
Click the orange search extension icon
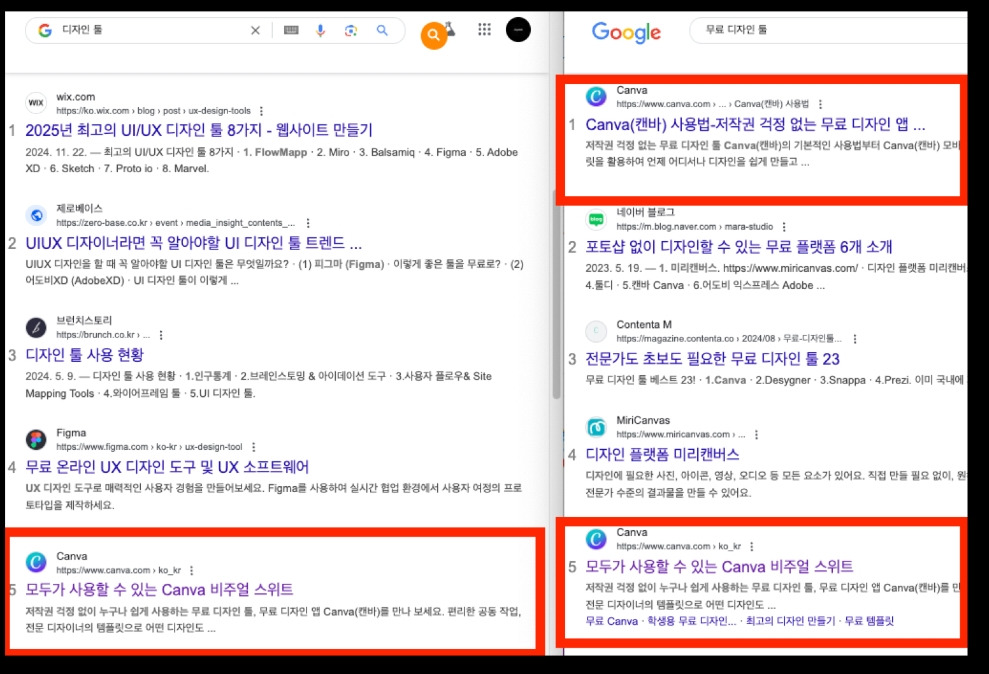[x=434, y=35]
